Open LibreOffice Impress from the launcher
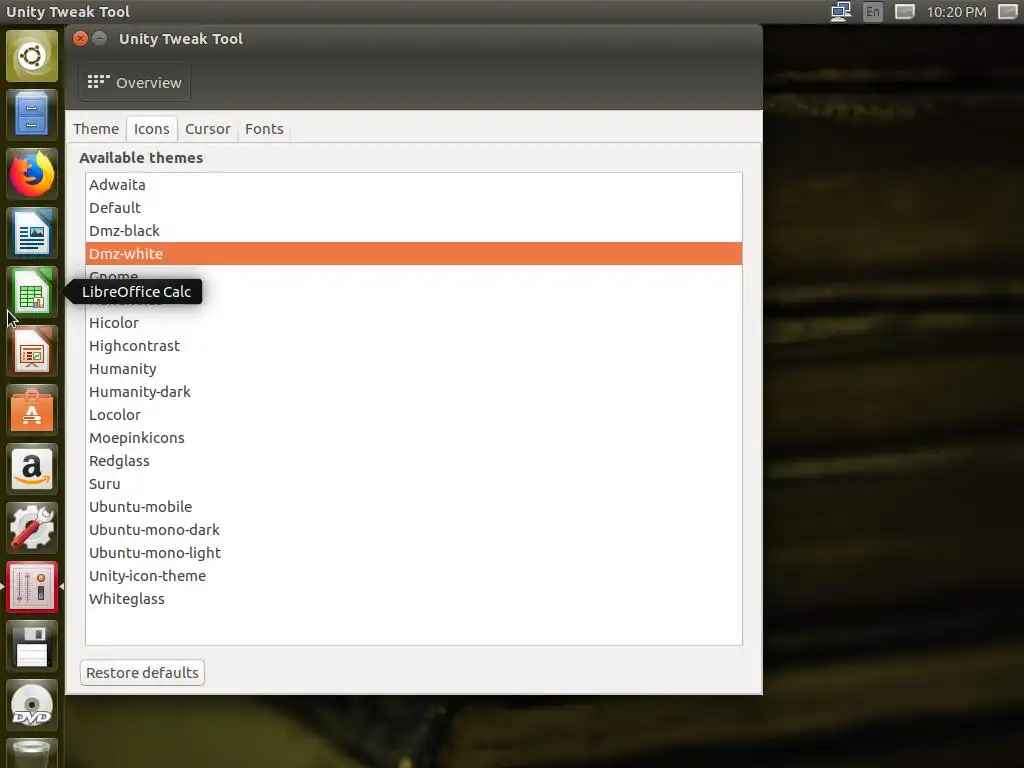The image size is (1024, 768). point(32,351)
